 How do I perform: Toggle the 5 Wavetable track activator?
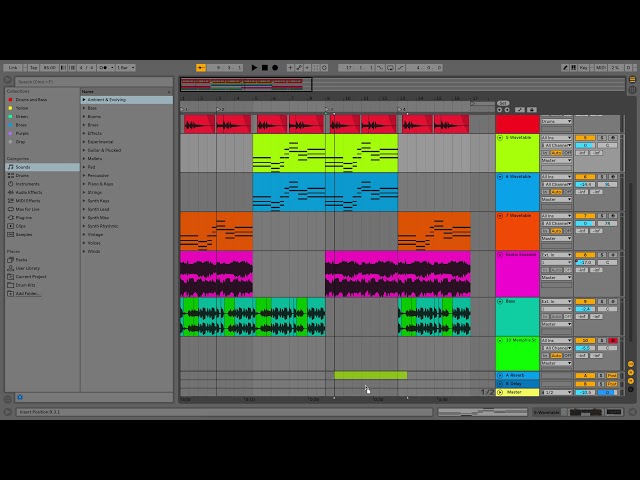585,138
